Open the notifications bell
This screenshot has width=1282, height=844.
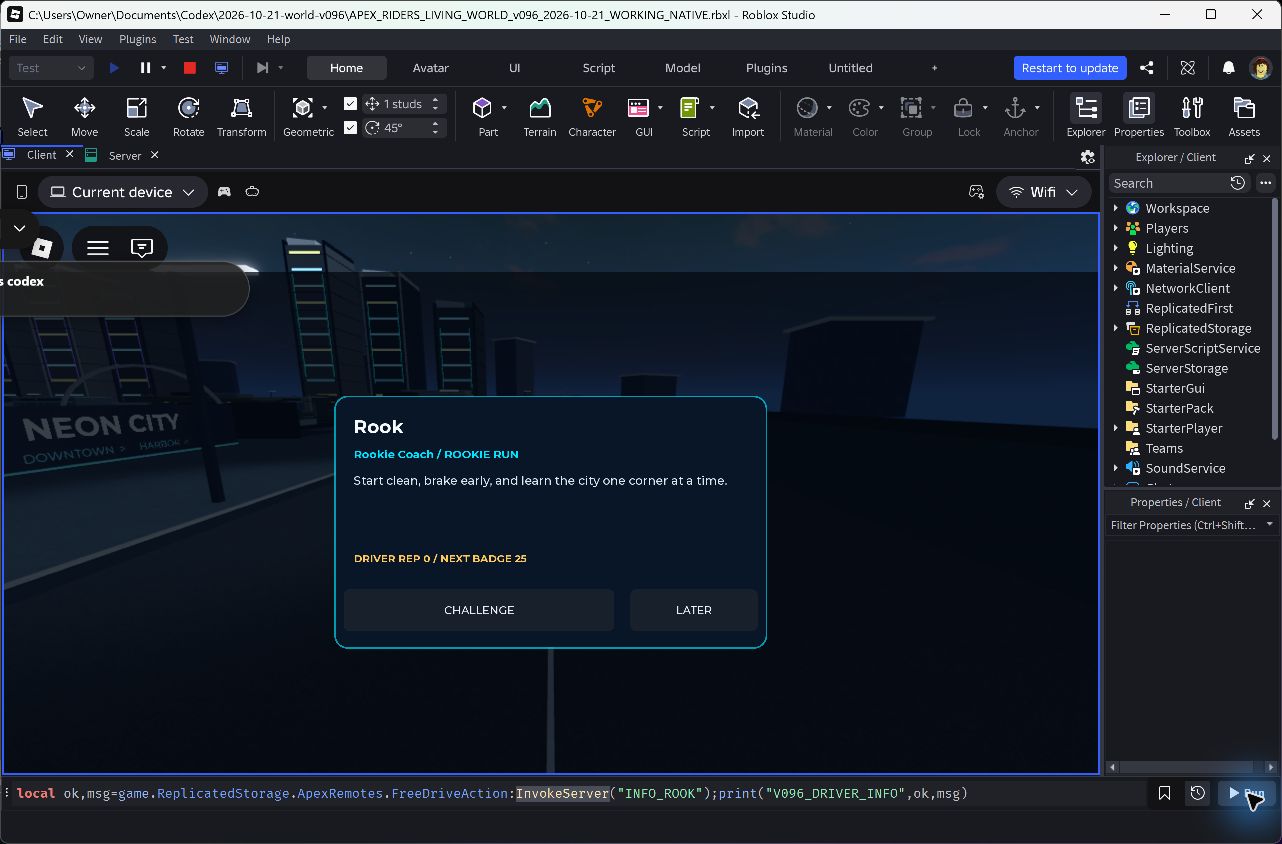[x=1228, y=68]
